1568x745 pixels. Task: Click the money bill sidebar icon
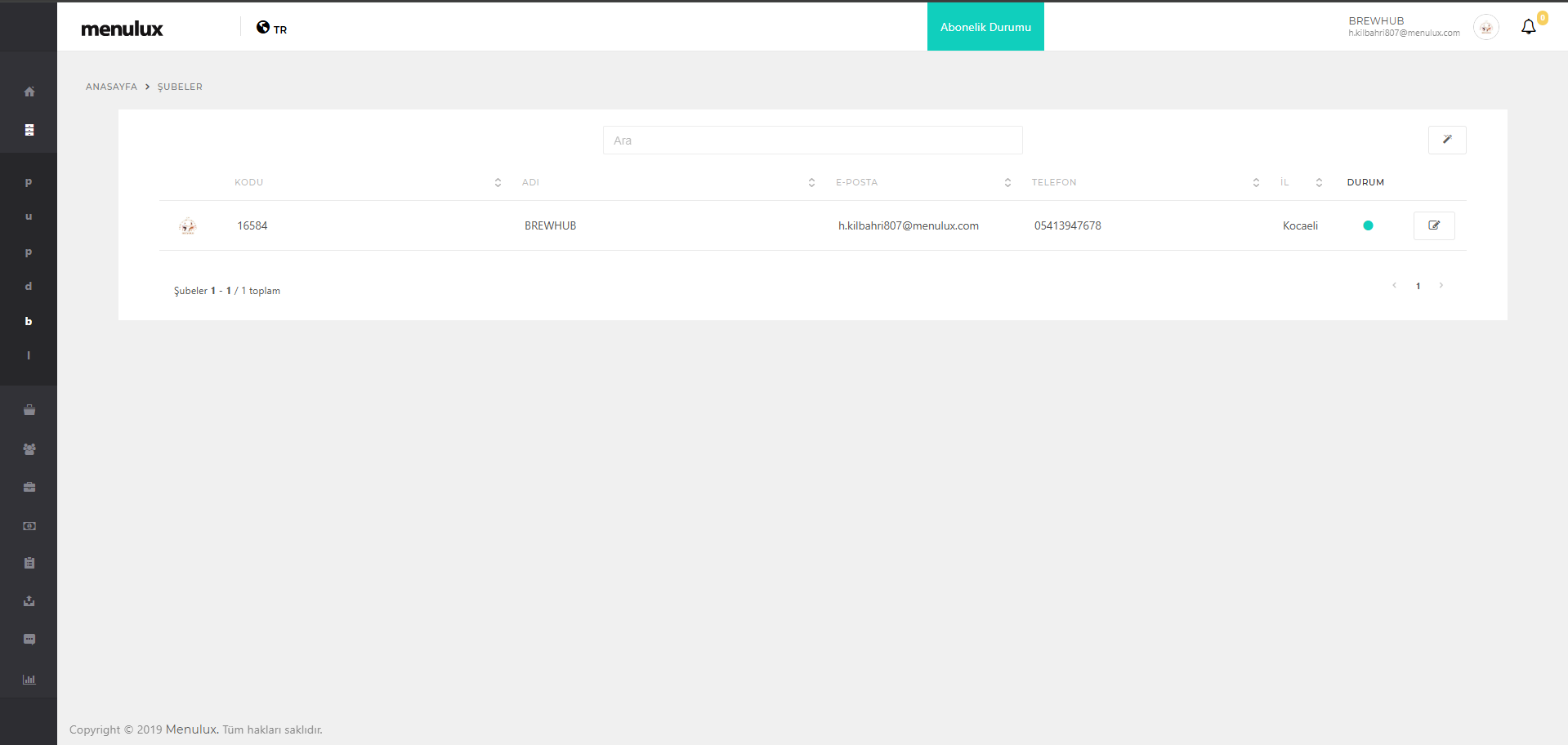click(x=29, y=526)
